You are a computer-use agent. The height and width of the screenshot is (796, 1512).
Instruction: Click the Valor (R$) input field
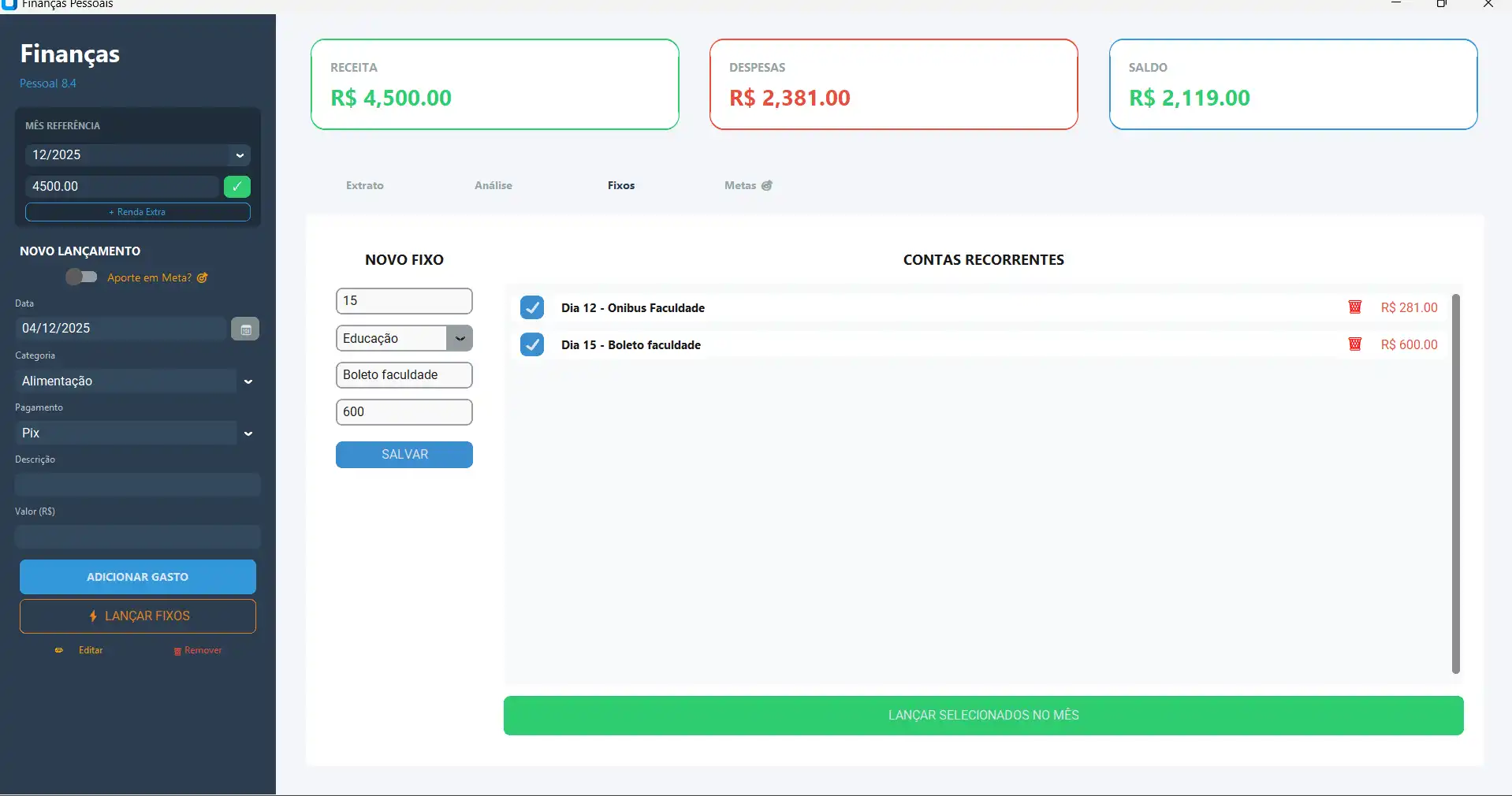(x=137, y=537)
